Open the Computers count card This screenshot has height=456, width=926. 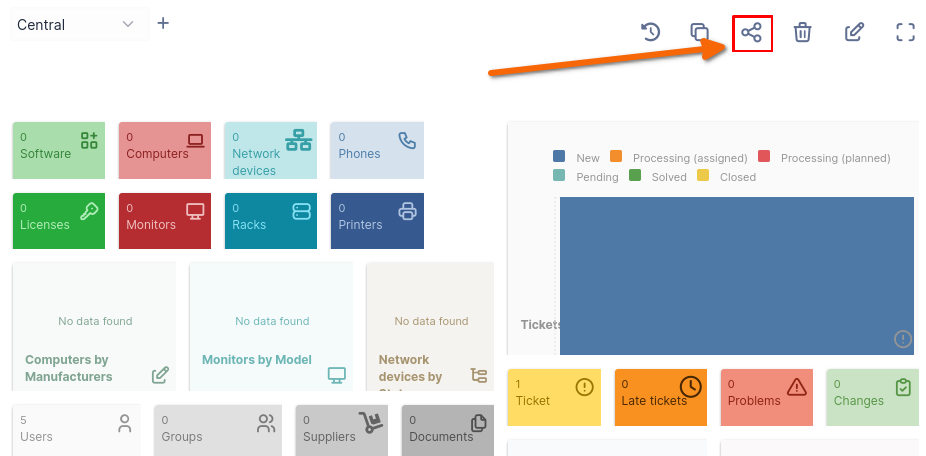(166, 150)
